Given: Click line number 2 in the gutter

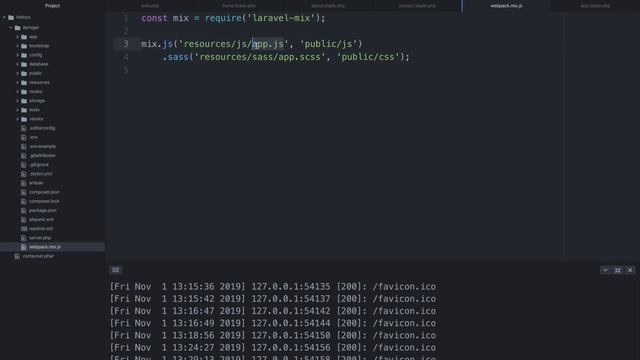Looking at the screenshot, I should click(126, 31).
